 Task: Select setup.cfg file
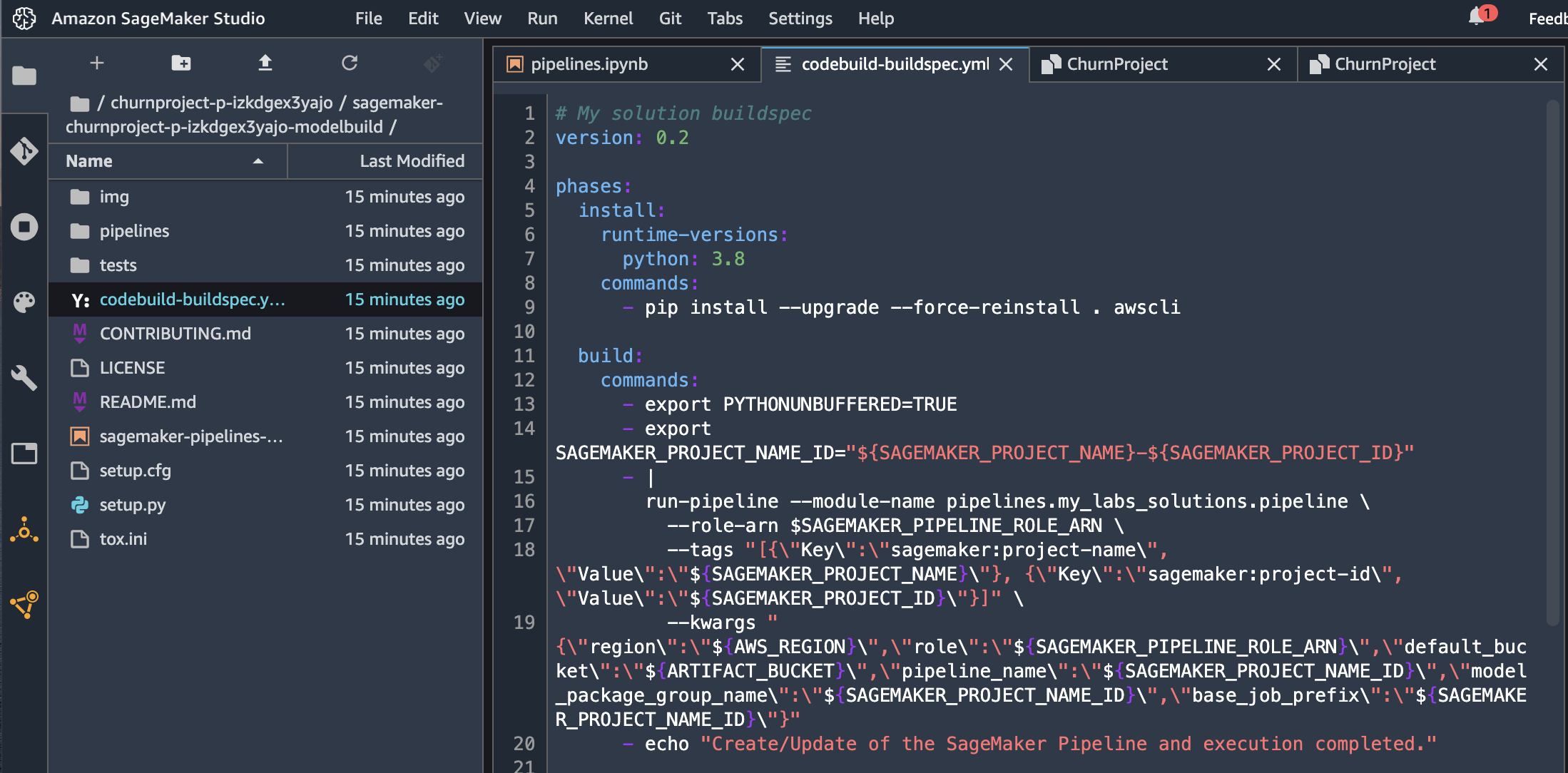tap(265, 471)
